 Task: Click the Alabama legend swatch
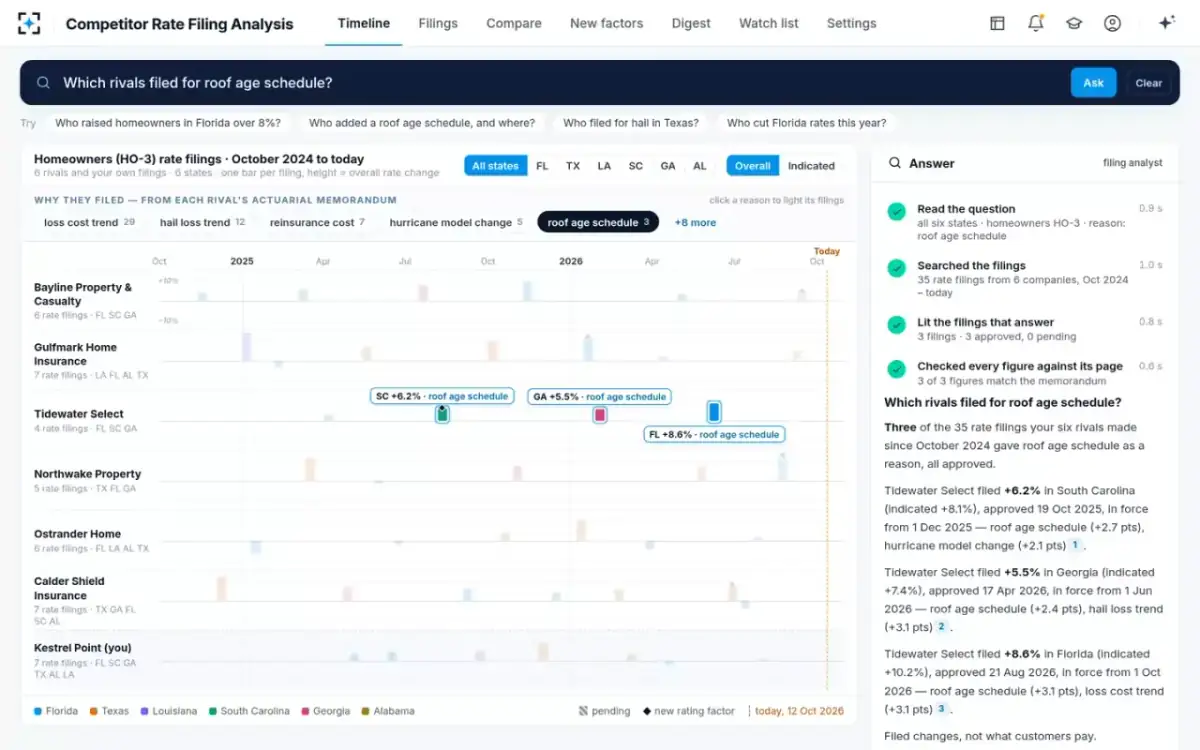tap(365, 711)
